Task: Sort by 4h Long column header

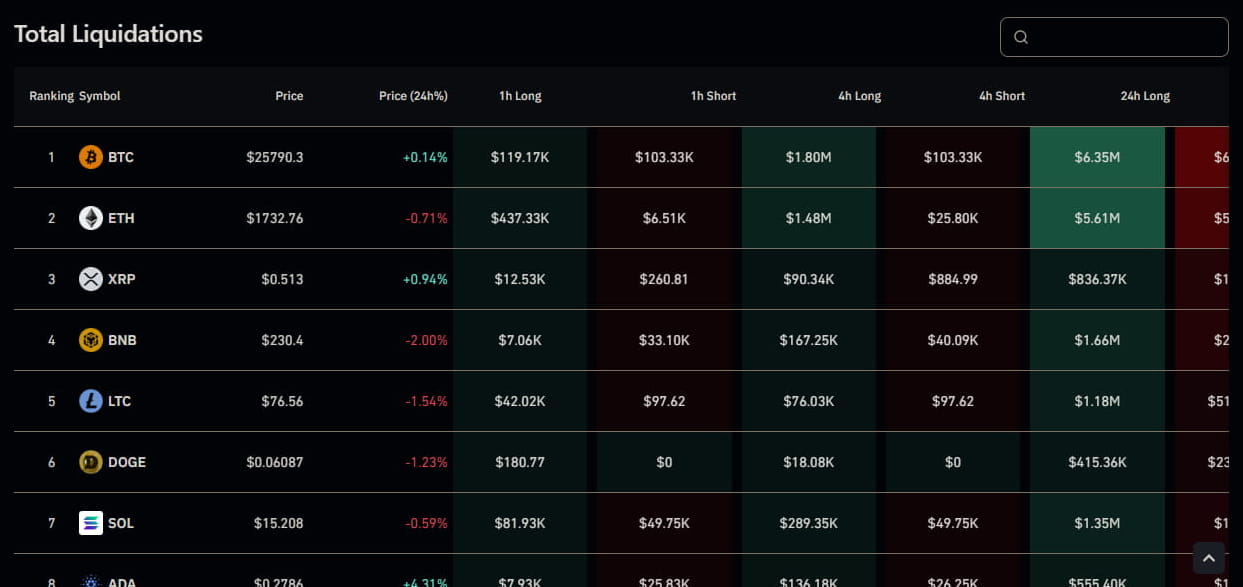Action: coord(860,96)
